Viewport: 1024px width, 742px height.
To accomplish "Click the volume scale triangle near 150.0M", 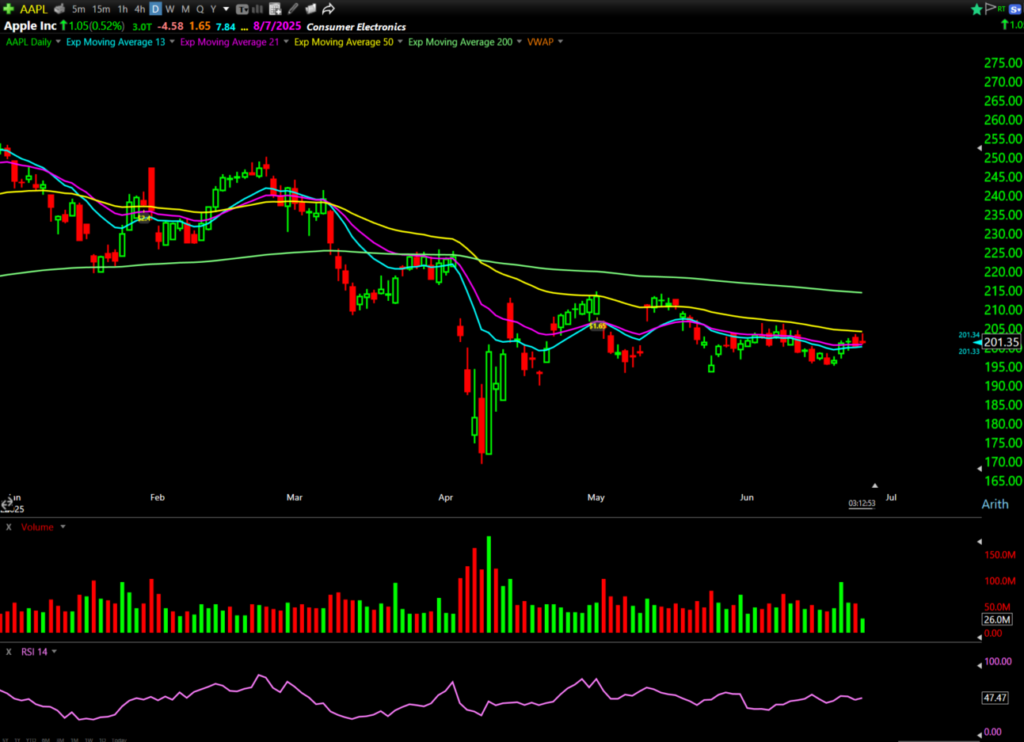I will tap(979, 541).
